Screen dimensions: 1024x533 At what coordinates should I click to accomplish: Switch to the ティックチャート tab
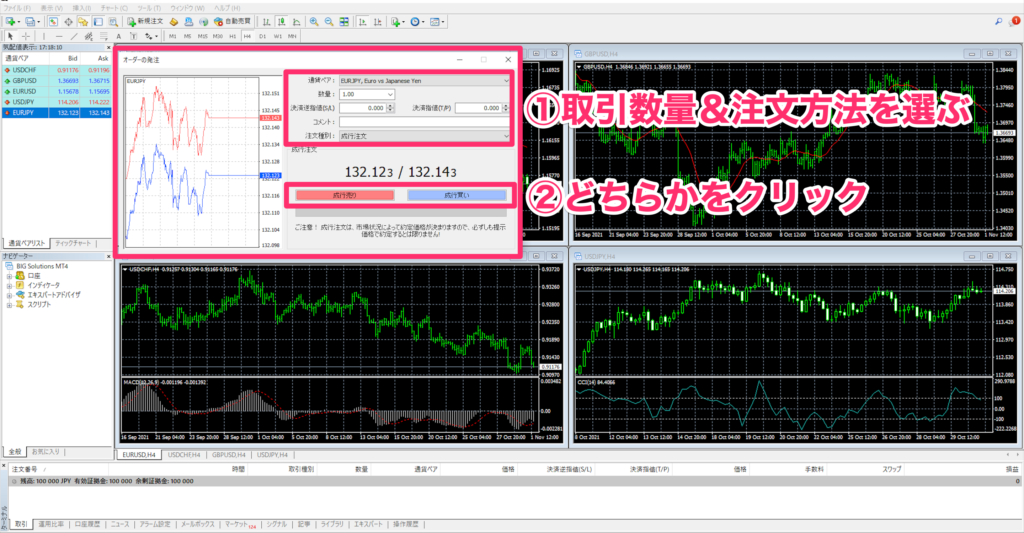point(72,243)
